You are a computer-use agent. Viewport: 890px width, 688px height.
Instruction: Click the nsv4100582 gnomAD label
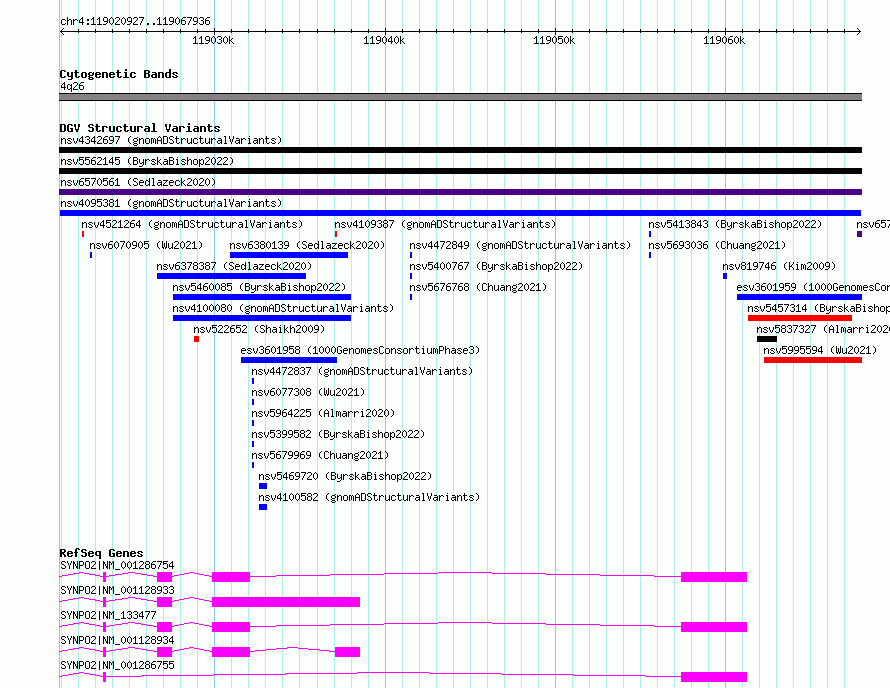(x=369, y=497)
